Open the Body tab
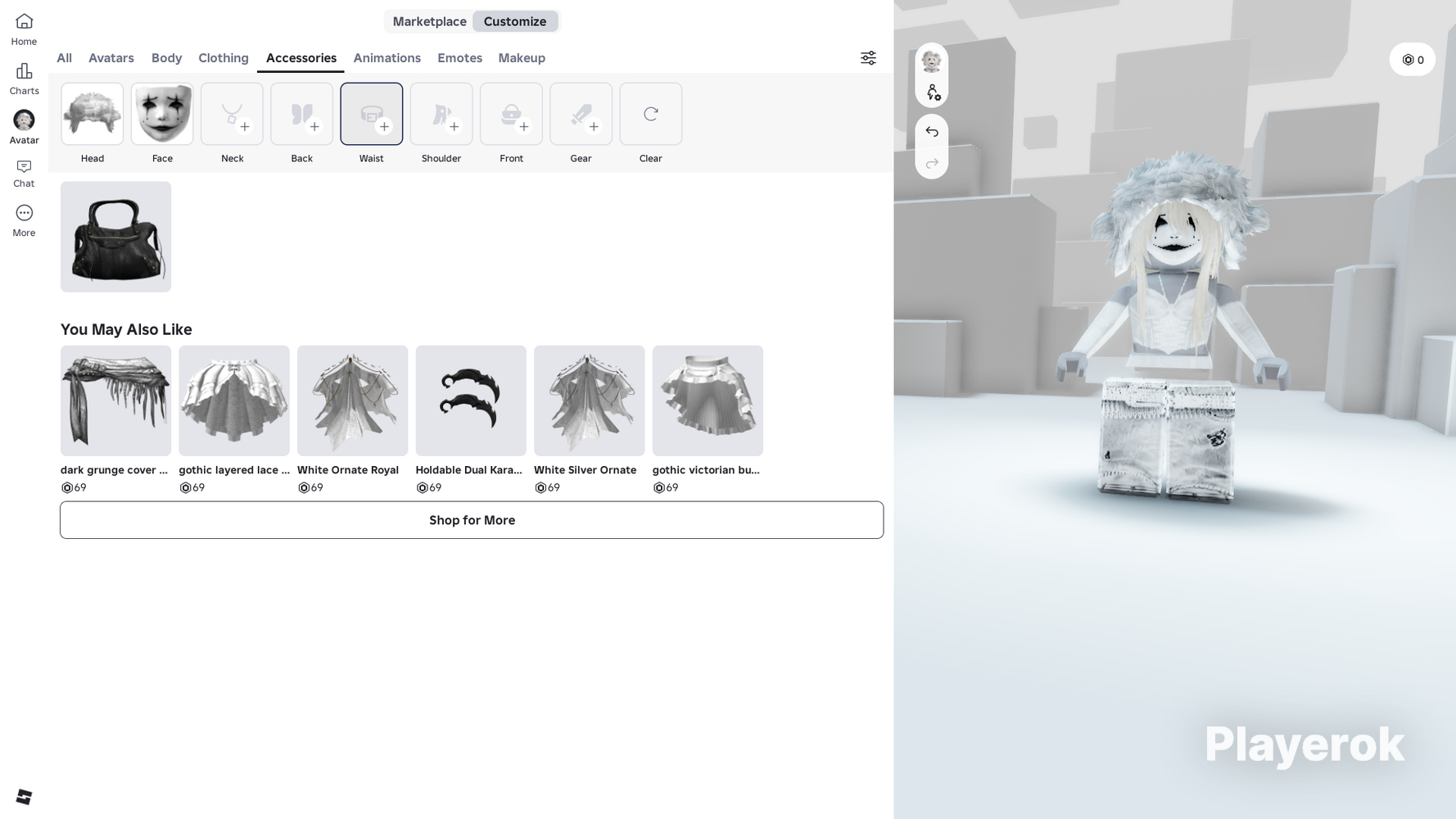The height and width of the screenshot is (819, 1456). [166, 58]
